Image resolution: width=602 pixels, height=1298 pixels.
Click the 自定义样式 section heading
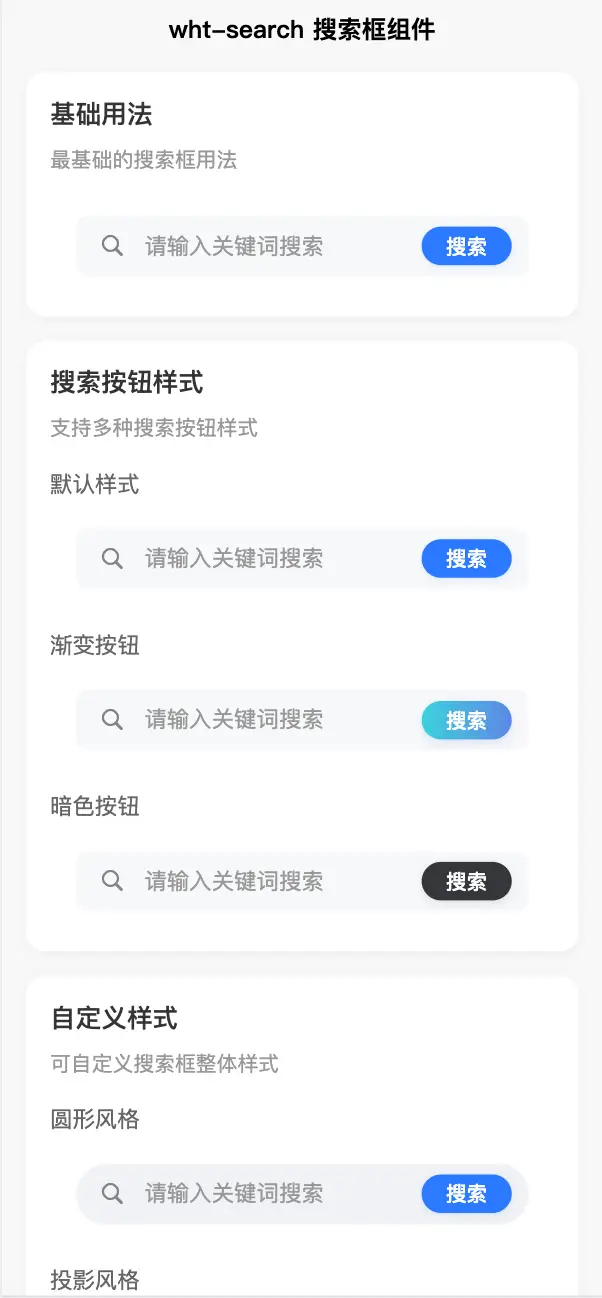tap(114, 1018)
